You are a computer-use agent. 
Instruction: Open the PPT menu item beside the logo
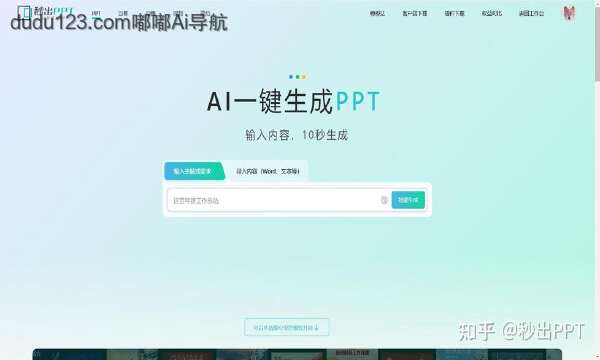[x=96, y=13]
